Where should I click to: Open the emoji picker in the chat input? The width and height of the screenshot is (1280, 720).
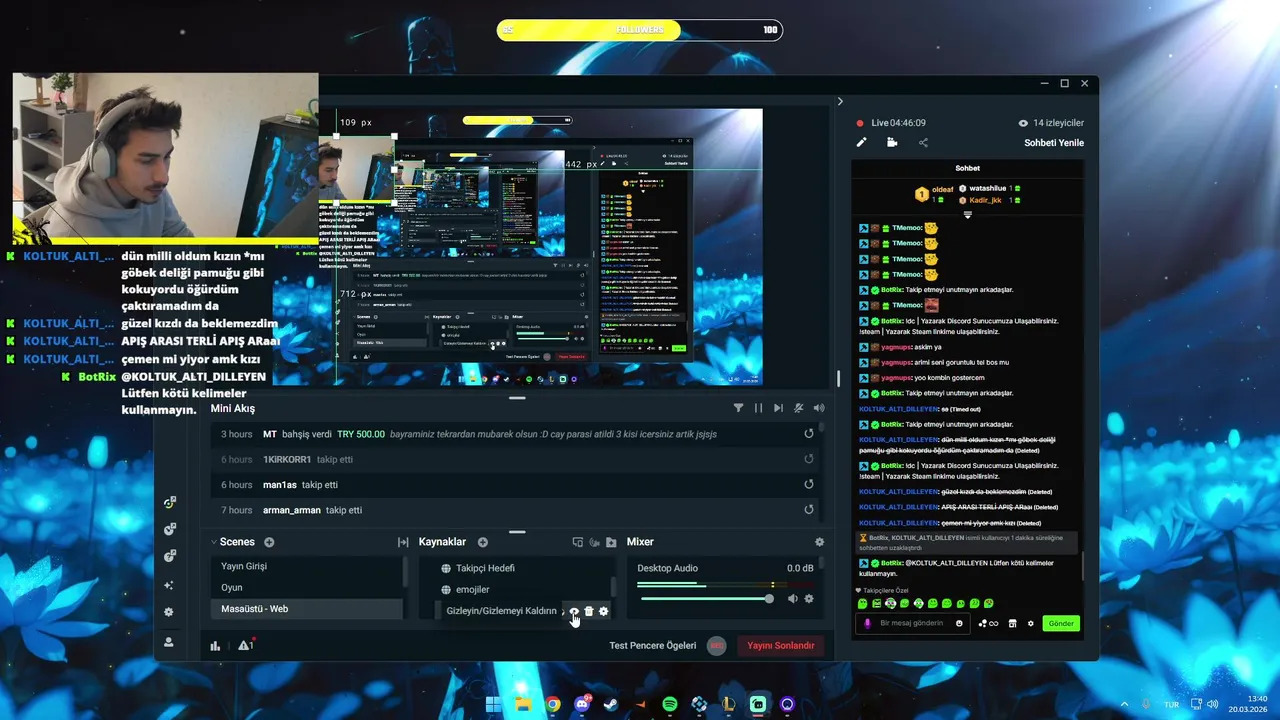point(960,623)
